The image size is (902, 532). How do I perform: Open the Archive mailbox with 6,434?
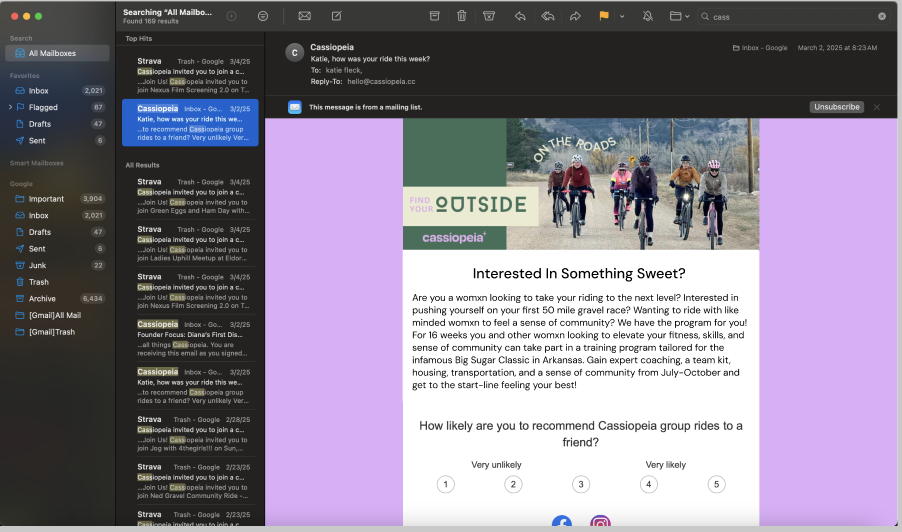[x=57, y=298]
